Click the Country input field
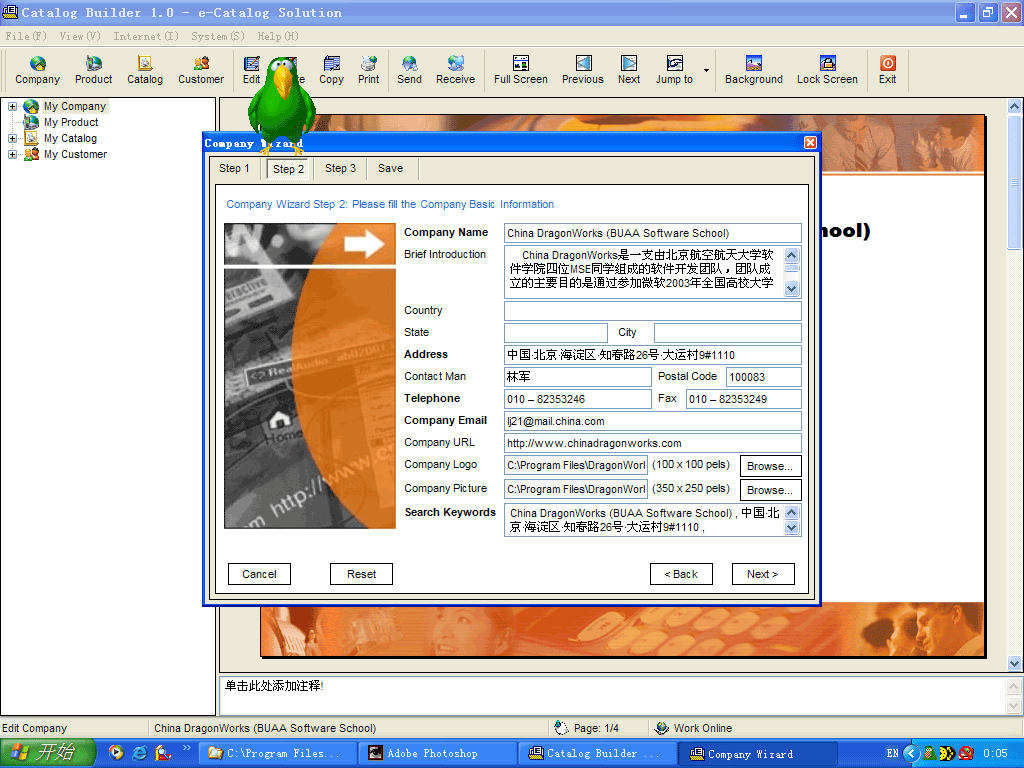 pyautogui.click(x=652, y=311)
